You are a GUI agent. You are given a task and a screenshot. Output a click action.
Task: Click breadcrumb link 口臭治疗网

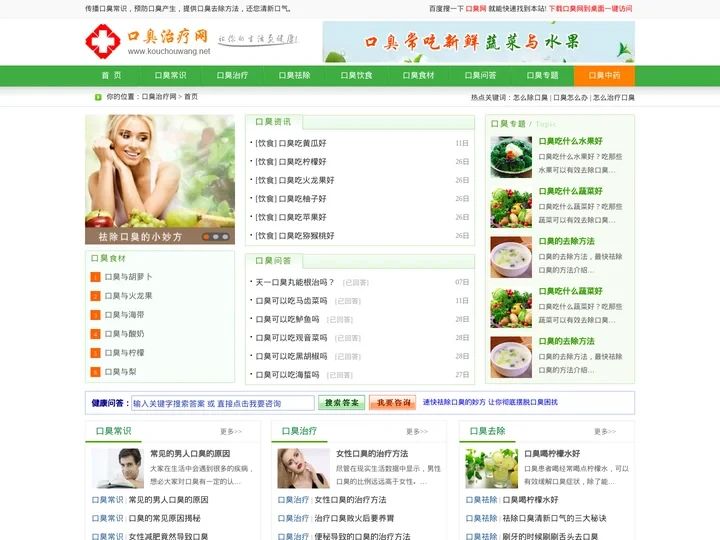[159, 97]
